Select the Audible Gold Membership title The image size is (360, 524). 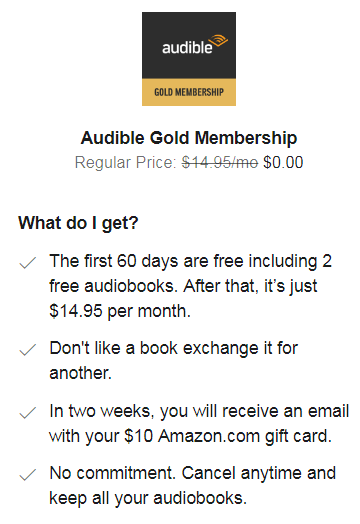pyautogui.click(x=189, y=138)
